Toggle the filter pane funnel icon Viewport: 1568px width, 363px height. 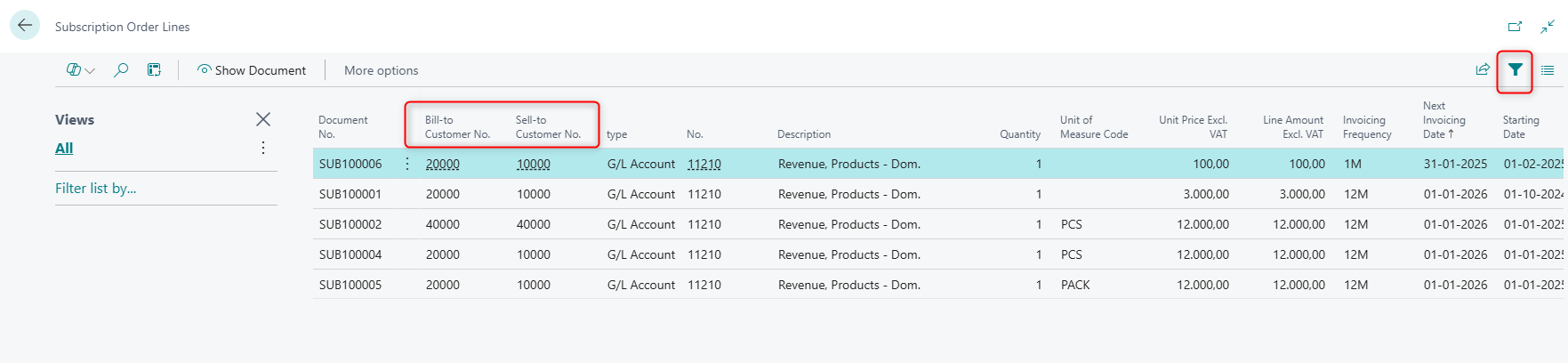(1515, 70)
